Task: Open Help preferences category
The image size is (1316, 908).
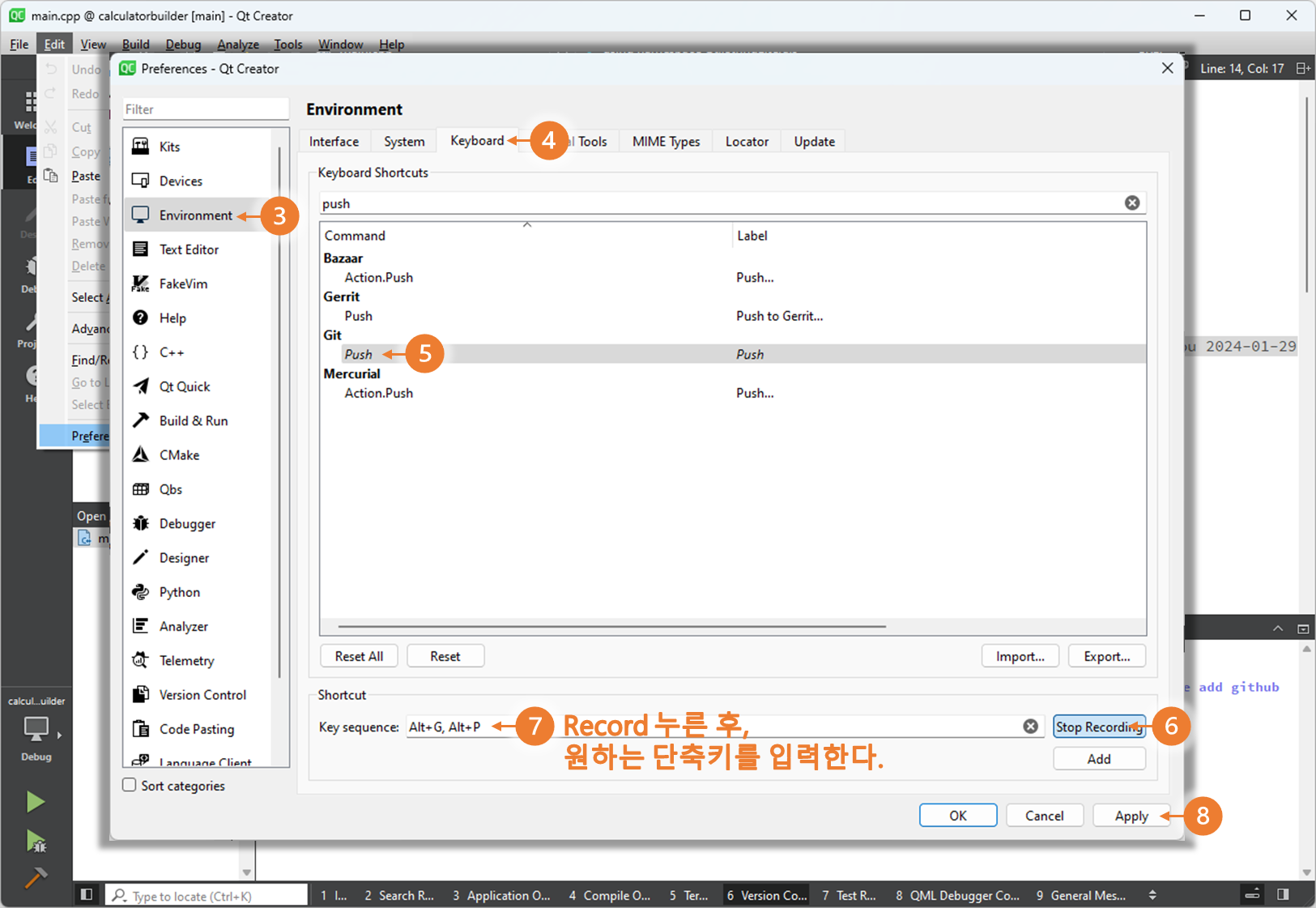Action: click(200, 318)
